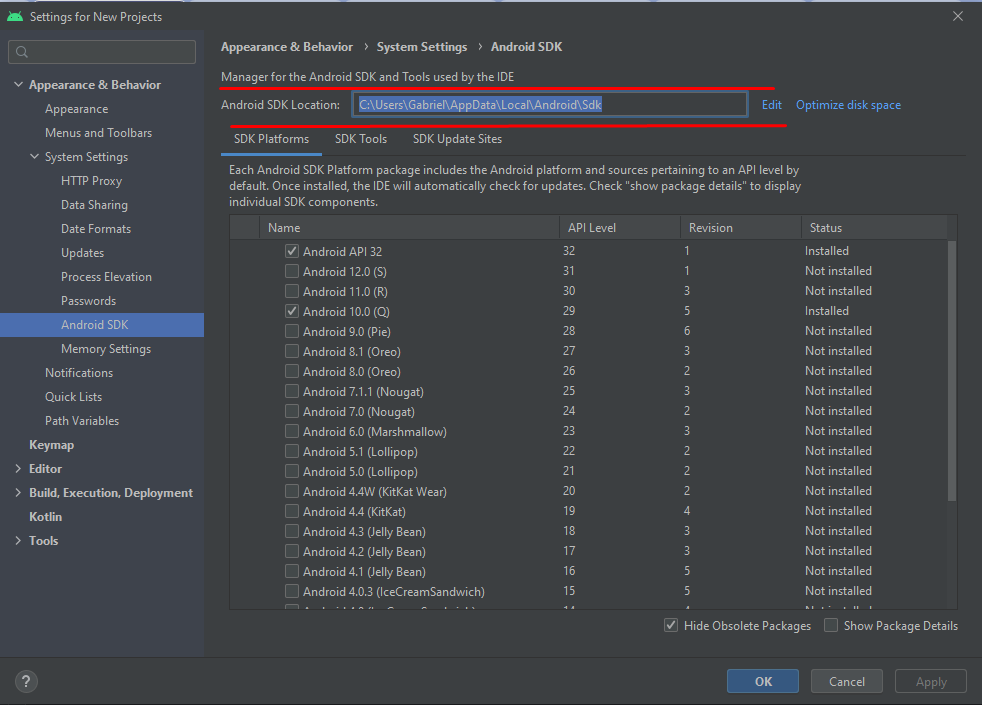The width and height of the screenshot is (982, 705).
Task: Expand the Editor tree node
Action: [18, 468]
